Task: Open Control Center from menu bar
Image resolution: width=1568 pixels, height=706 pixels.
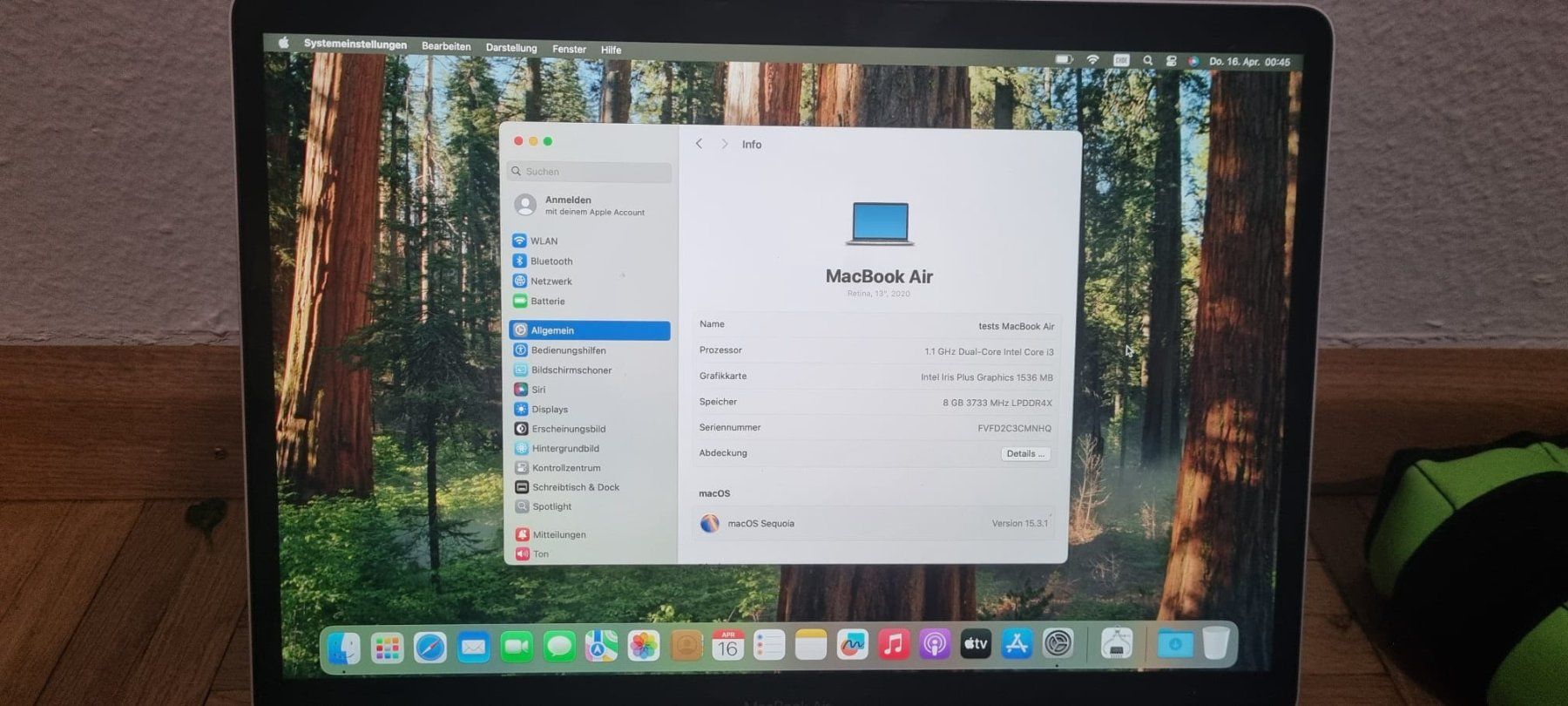Action: (x=1171, y=61)
